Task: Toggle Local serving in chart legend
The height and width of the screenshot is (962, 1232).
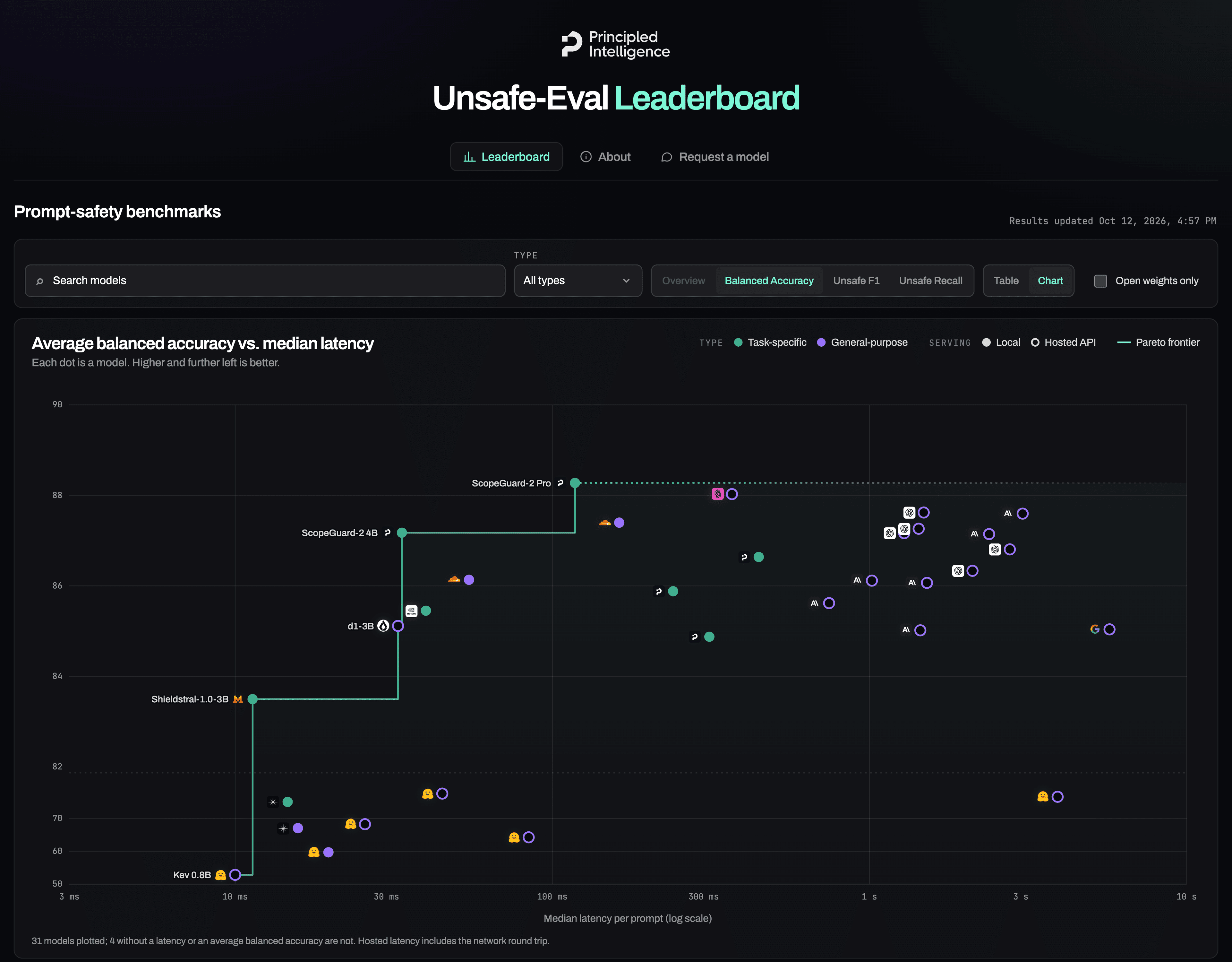Action: point(1001,342)
